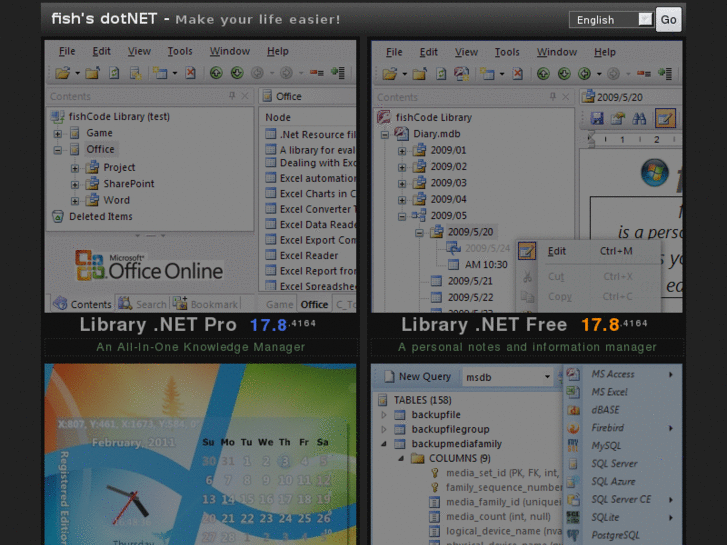This screenshot has width=727, height=545.
Task: Open the Library .NET Pro title link
Action: (158, 325)
